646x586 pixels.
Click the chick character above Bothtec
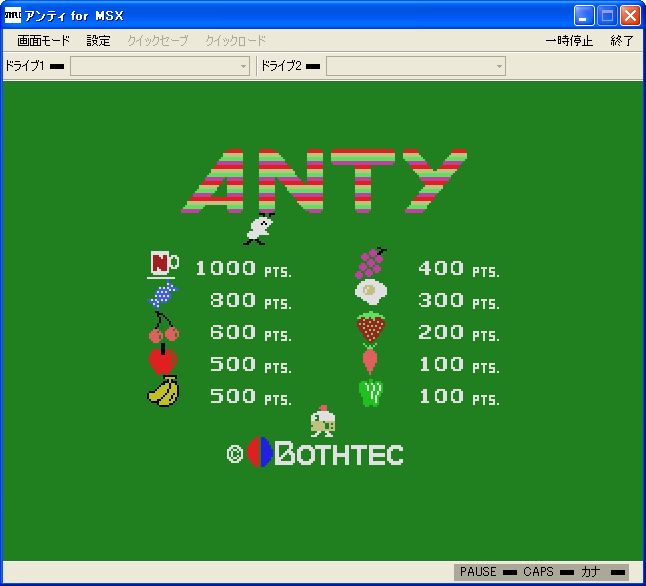tap(323, 421)
